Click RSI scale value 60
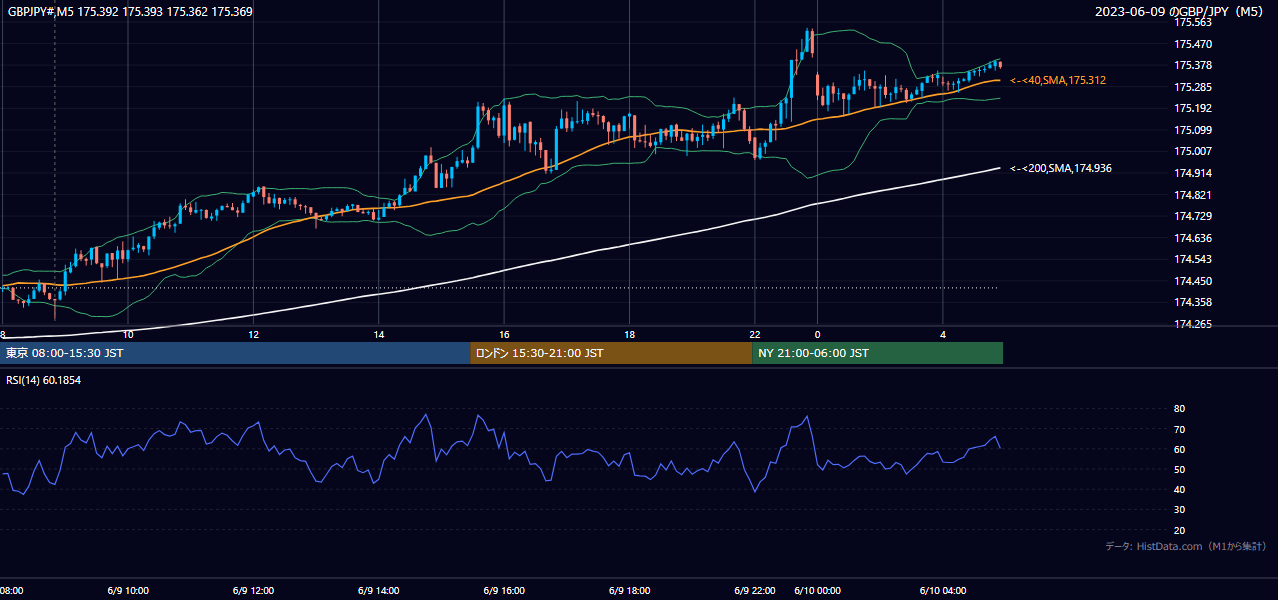 click(1179, 449)
